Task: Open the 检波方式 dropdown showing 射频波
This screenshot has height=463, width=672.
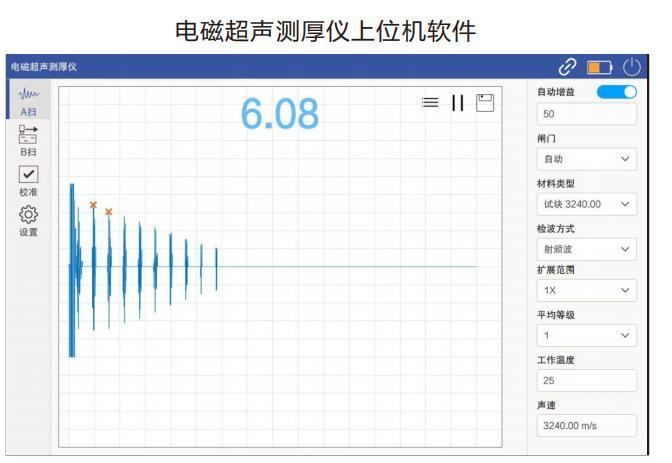Action: tap(586, 249)
